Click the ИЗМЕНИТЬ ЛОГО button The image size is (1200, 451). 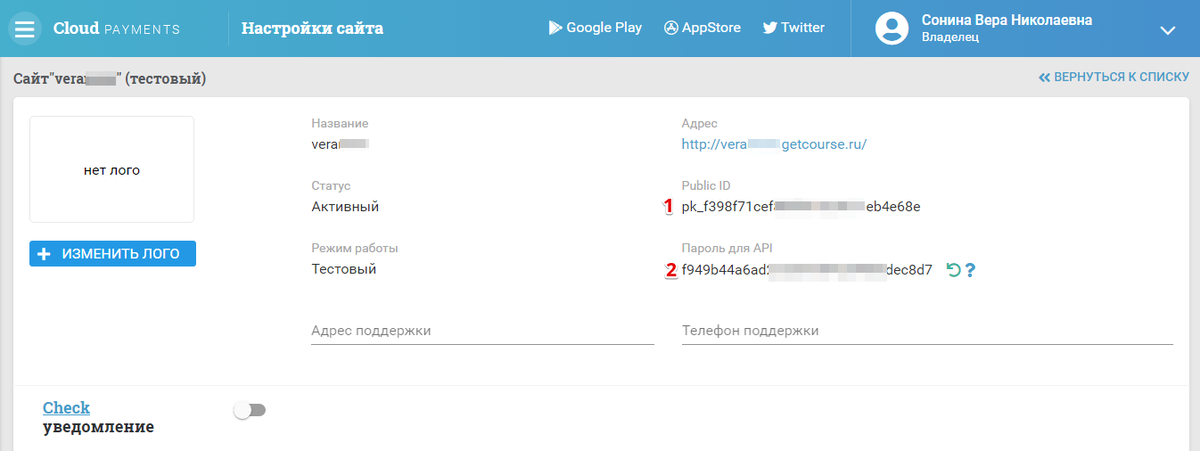pyautogui.click(x=113, y=254)
